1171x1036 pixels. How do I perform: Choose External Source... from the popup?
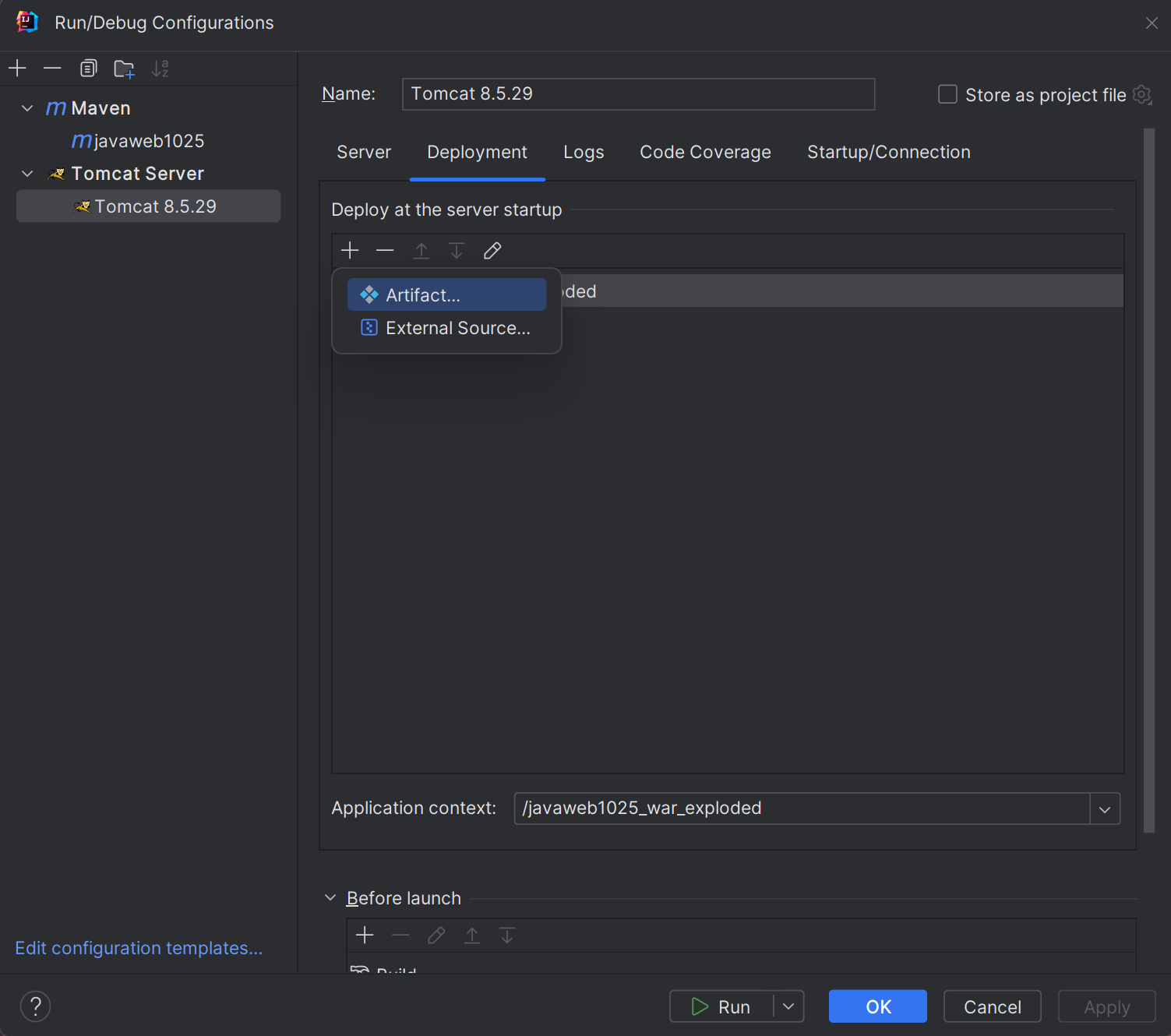446,328
